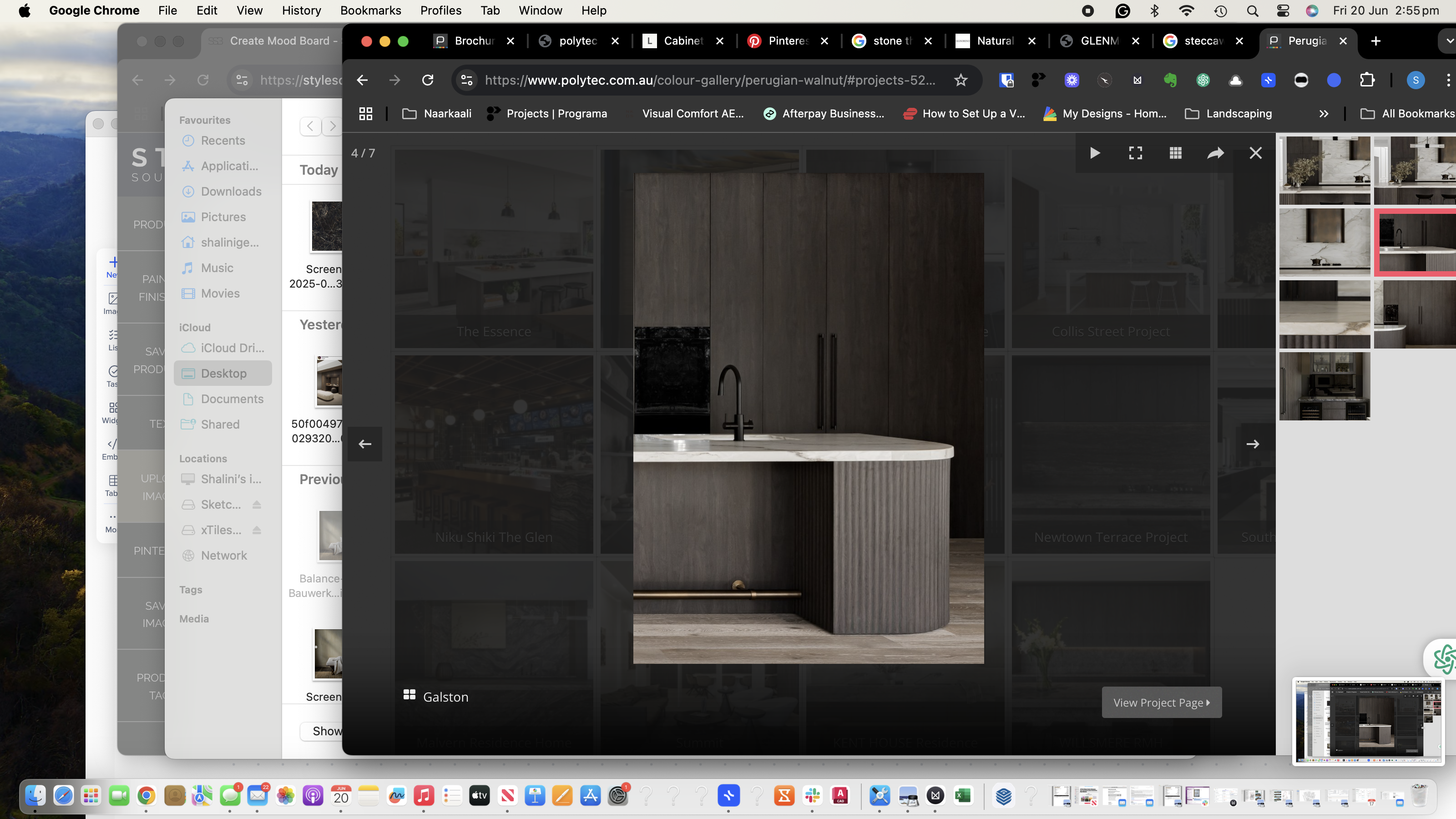The width and height of the screenshot is (1456, 819).
Task: Open the site information icon in address bar
Action: click(467, 80)
